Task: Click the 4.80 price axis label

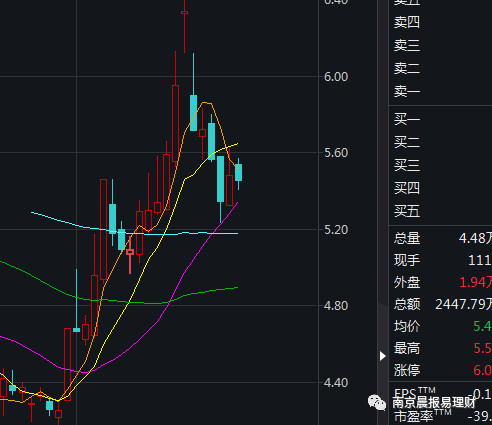Action: 336,306
